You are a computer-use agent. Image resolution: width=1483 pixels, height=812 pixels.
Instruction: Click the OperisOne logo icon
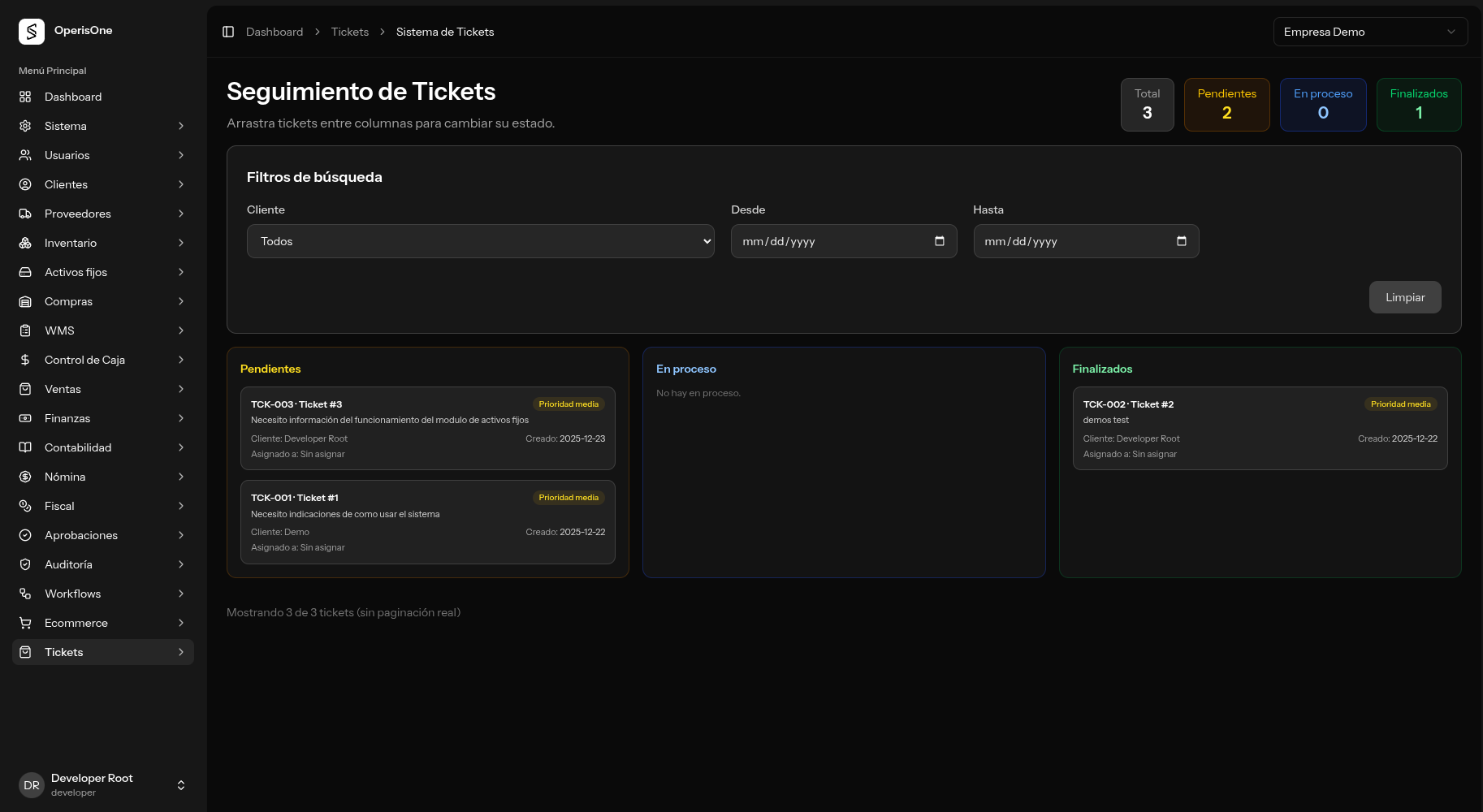point(31,31)
